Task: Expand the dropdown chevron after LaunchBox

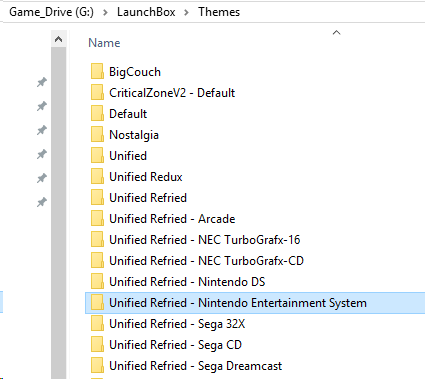Action: pyautogui.click(x=186, y=12)
